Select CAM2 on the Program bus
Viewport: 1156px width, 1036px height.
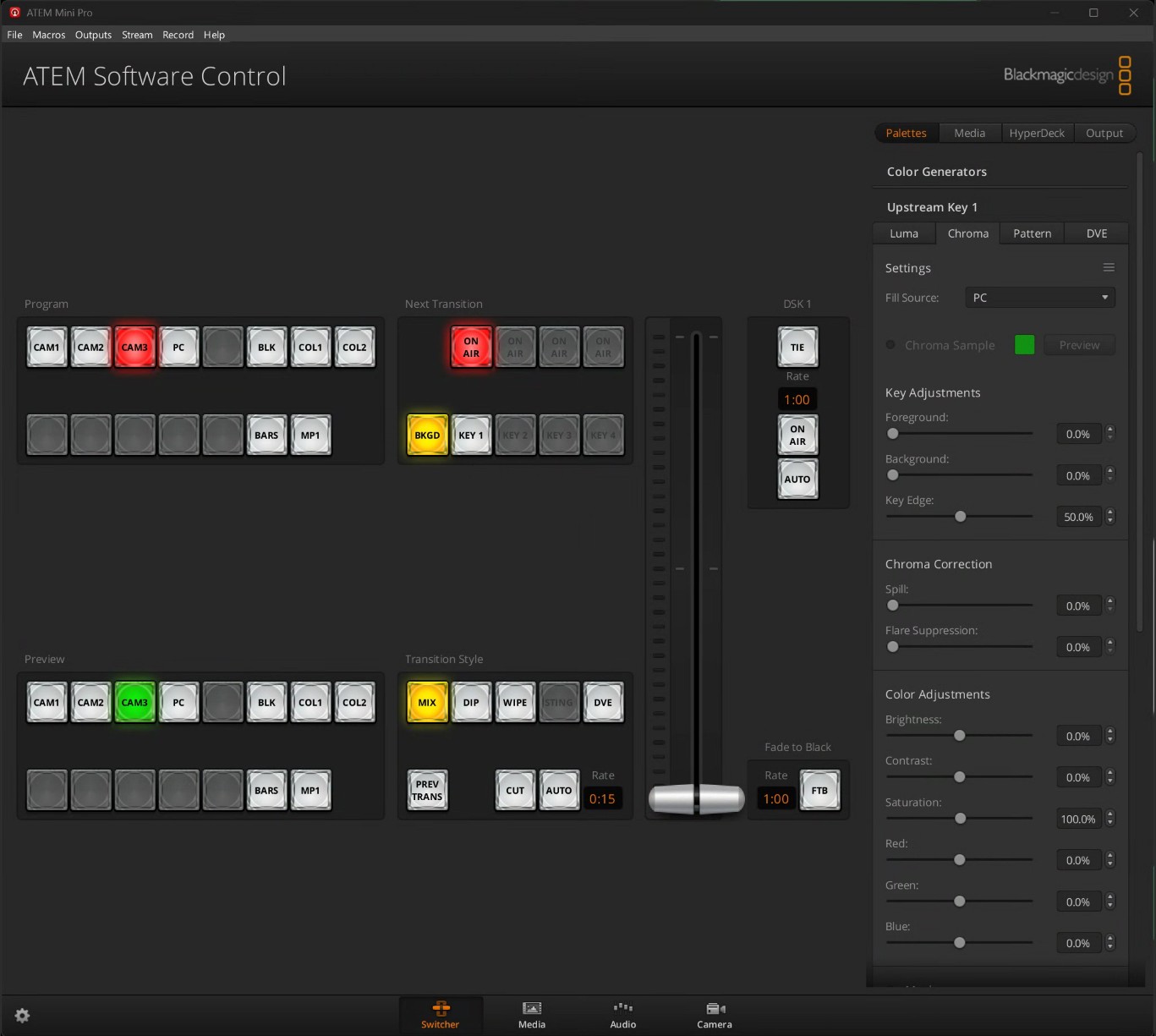pyautogui.click(x=90, y=348)
